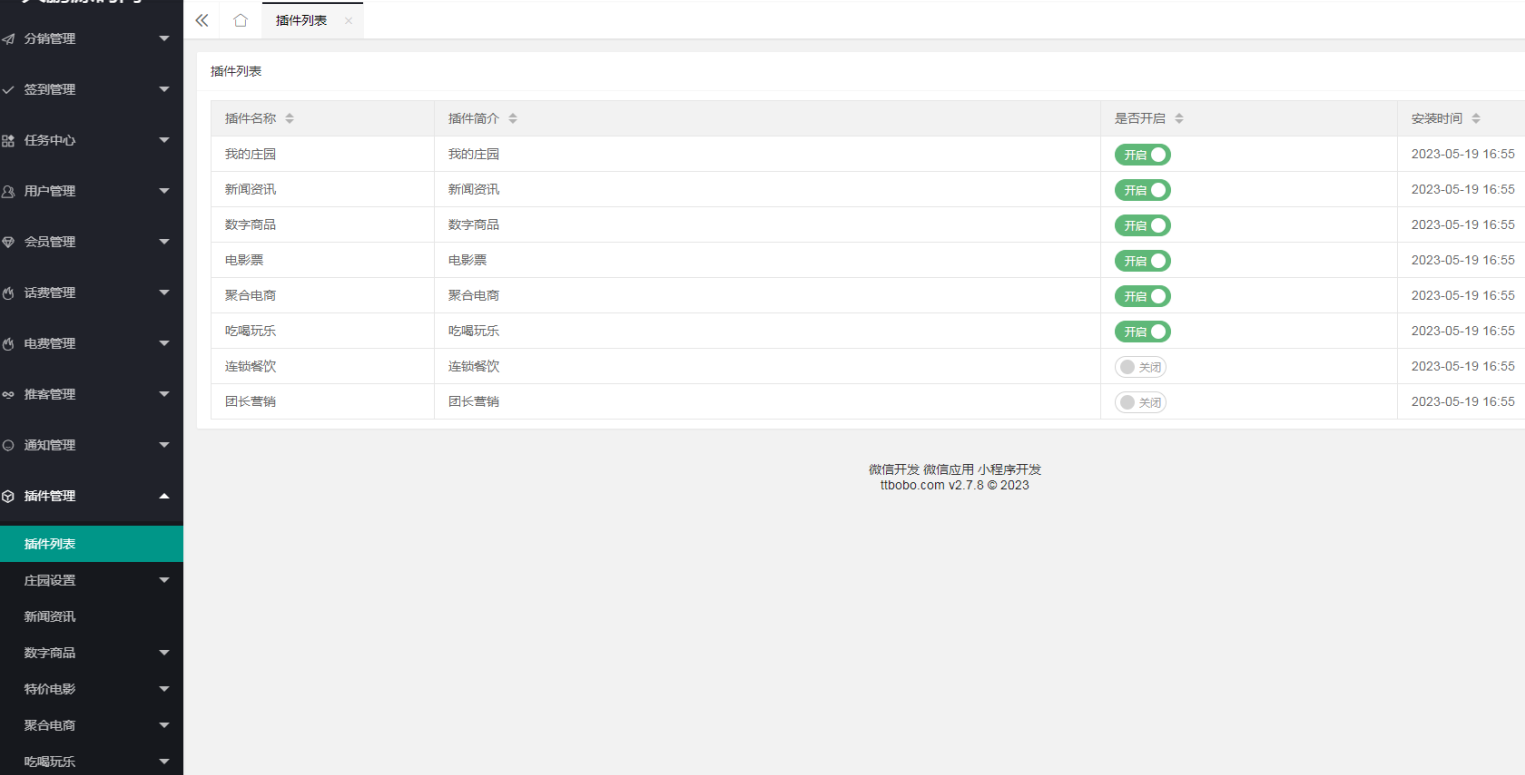Click the 小程序开发 footer link
The height and width of the screenshot is (775, 1525).
coord(1010,470)
